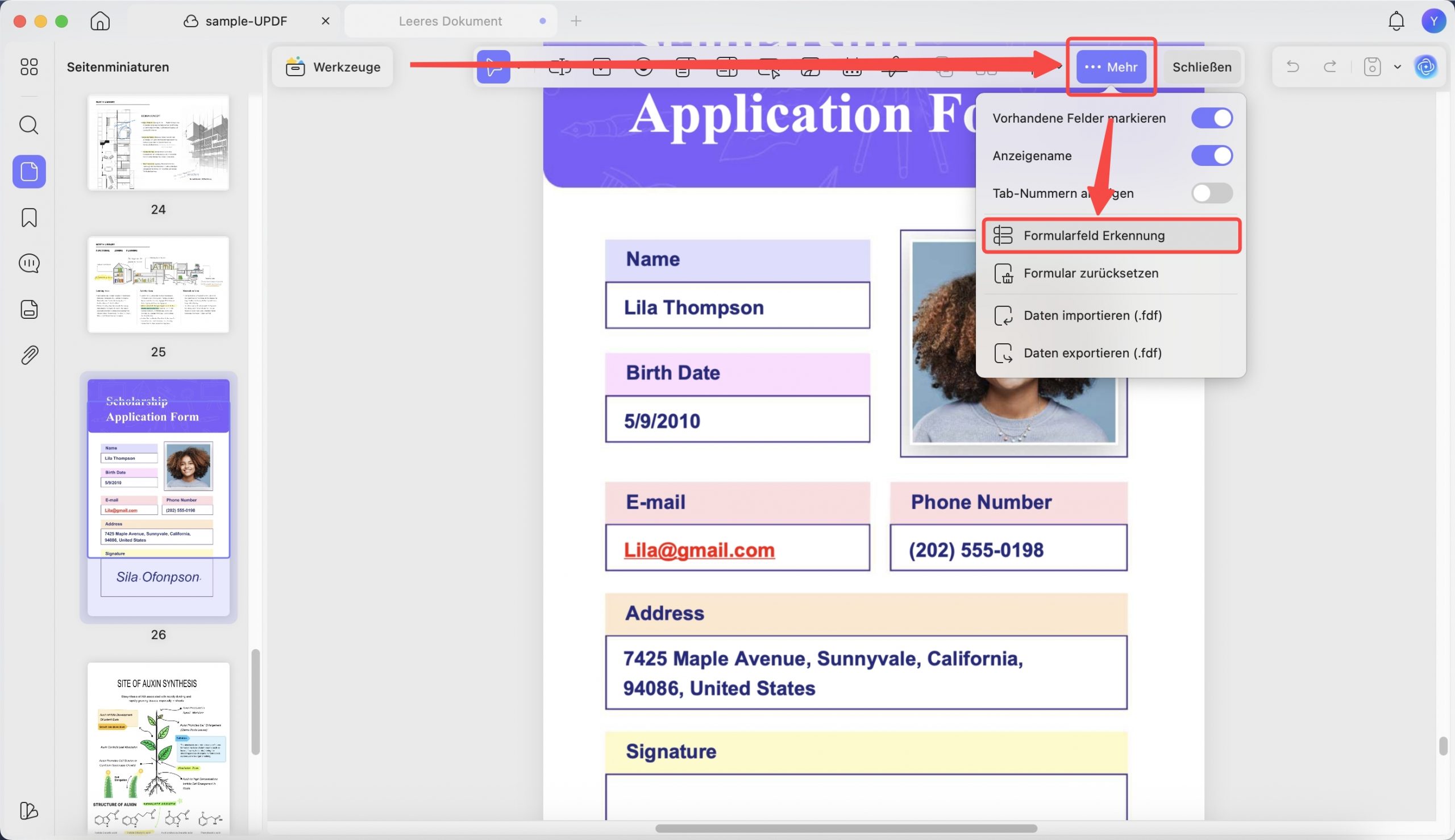Choose Formular zurücksetzen menu item
The width and height of the screenshot is (1455, 840).
pyautogui.click(x=1111, y=273)
